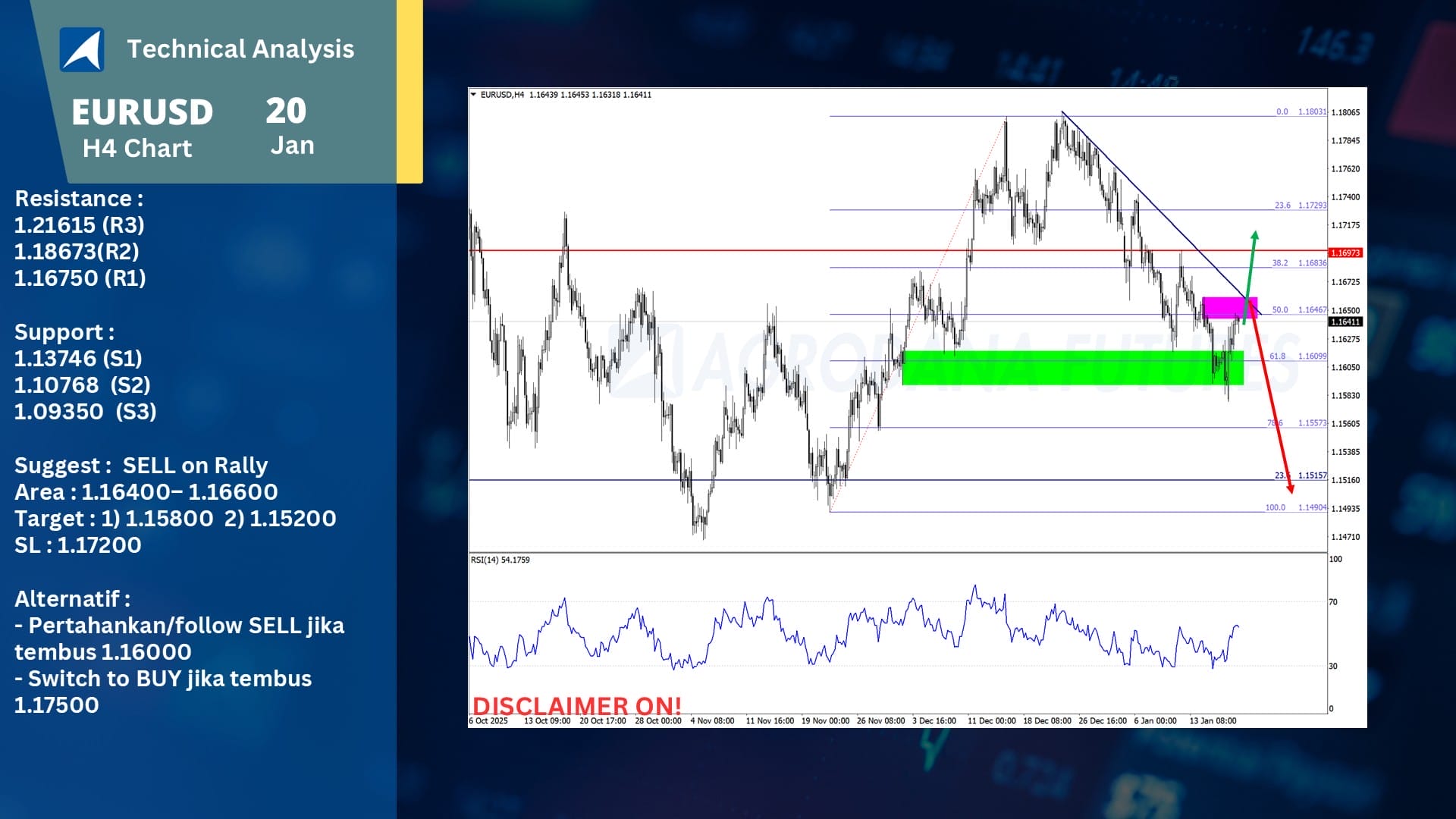Click the EURUSD,H4 chart dropdown triangle
The width and height of the screenshot is (1456, 819).
tap(474, 95)
